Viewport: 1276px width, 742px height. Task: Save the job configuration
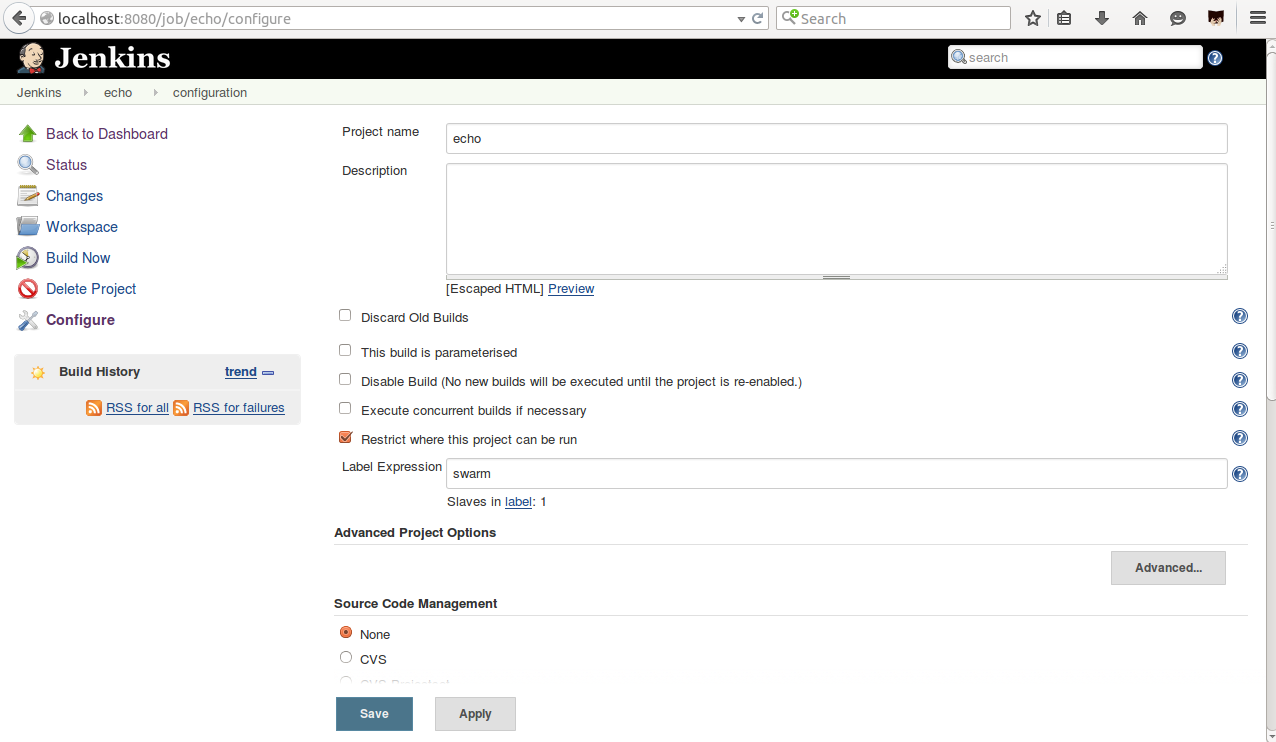[374, 714]
